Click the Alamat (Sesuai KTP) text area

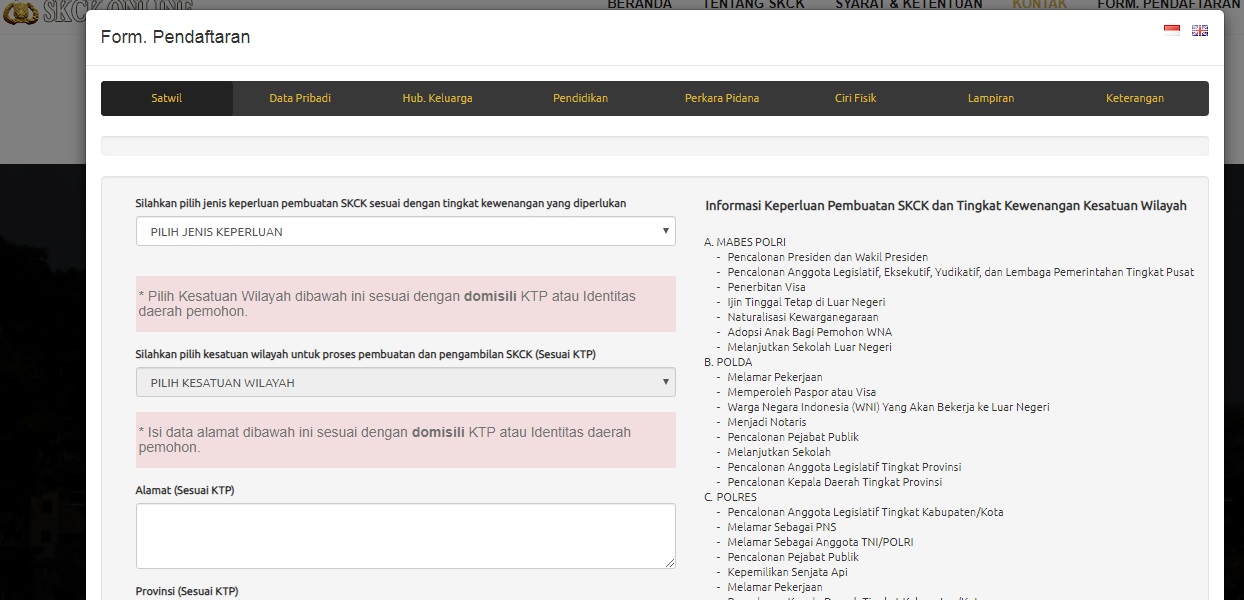point(406,536)
